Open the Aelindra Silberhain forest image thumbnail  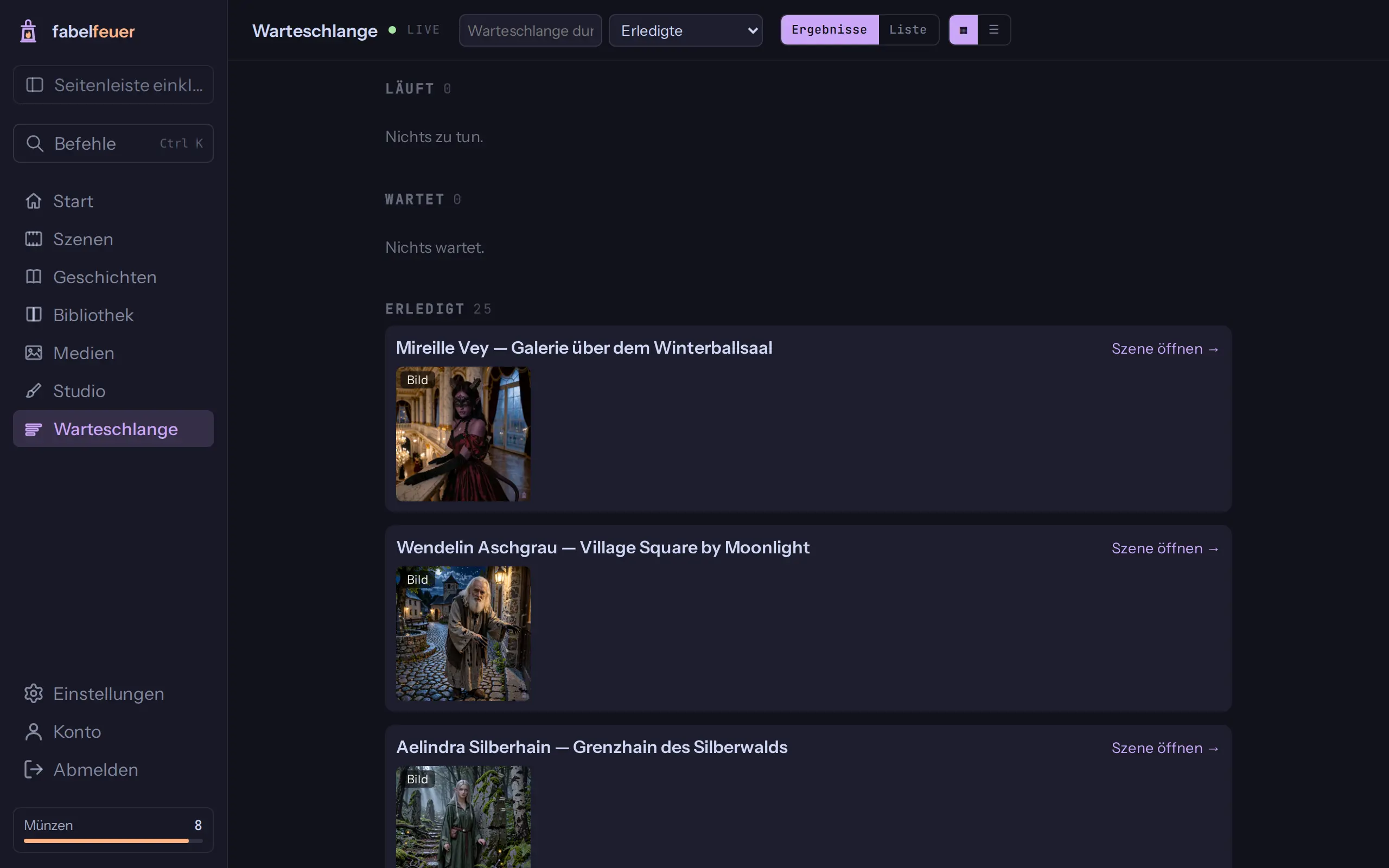tap(463, 817)
